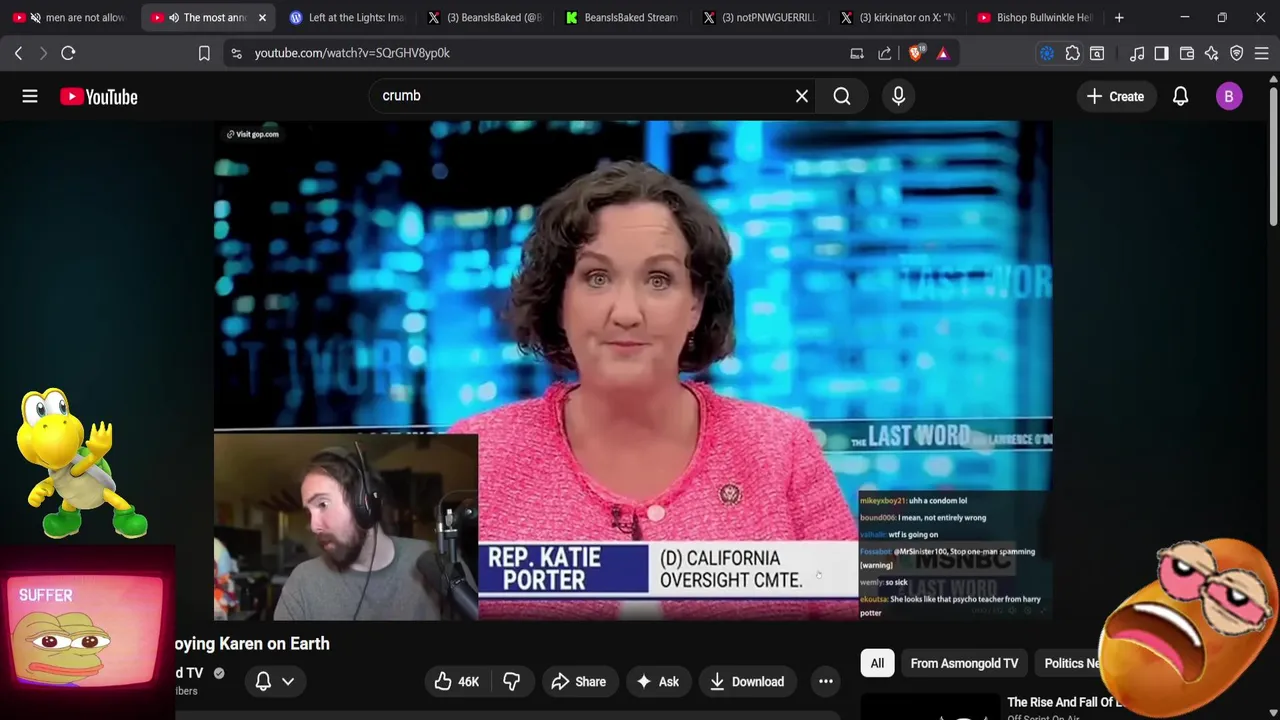
Task: Toggle subscription notification bell under video
Action: tap(263, 682)
